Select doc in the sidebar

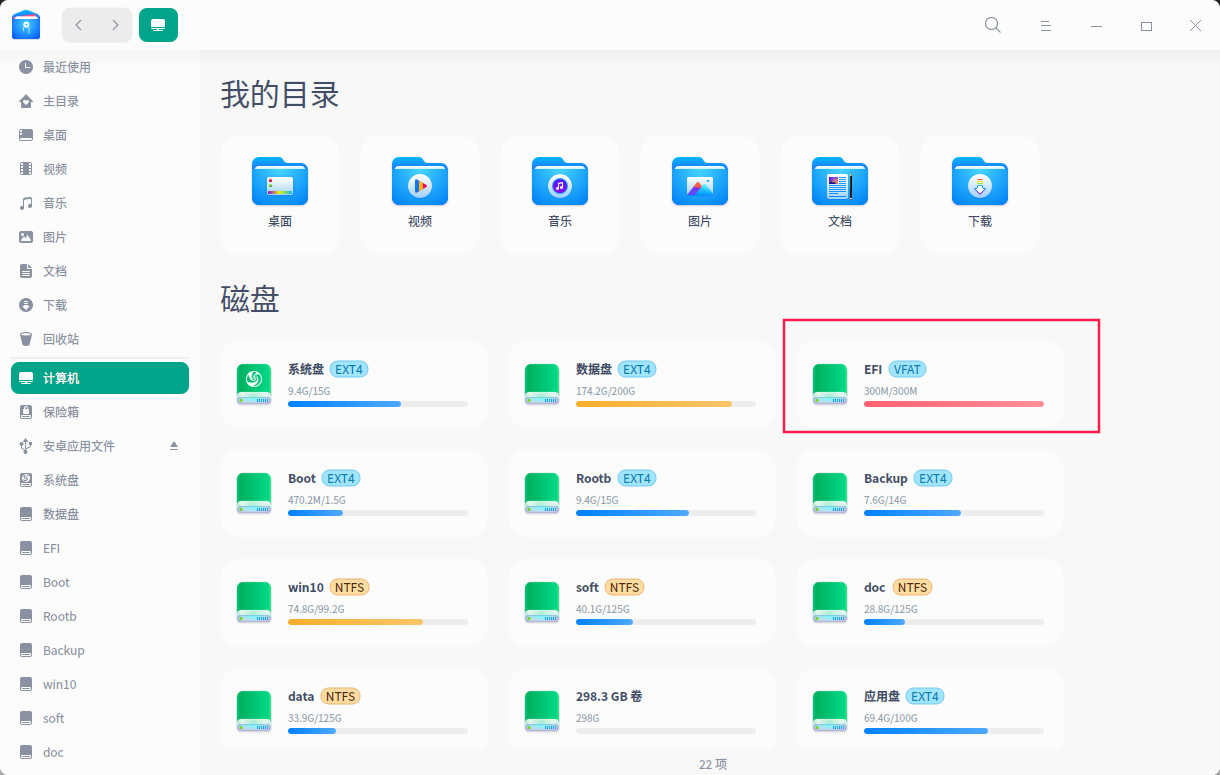click(100, 752)
